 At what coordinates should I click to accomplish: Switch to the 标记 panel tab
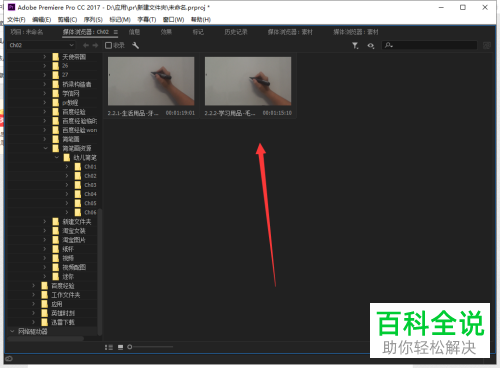(198, 32)
